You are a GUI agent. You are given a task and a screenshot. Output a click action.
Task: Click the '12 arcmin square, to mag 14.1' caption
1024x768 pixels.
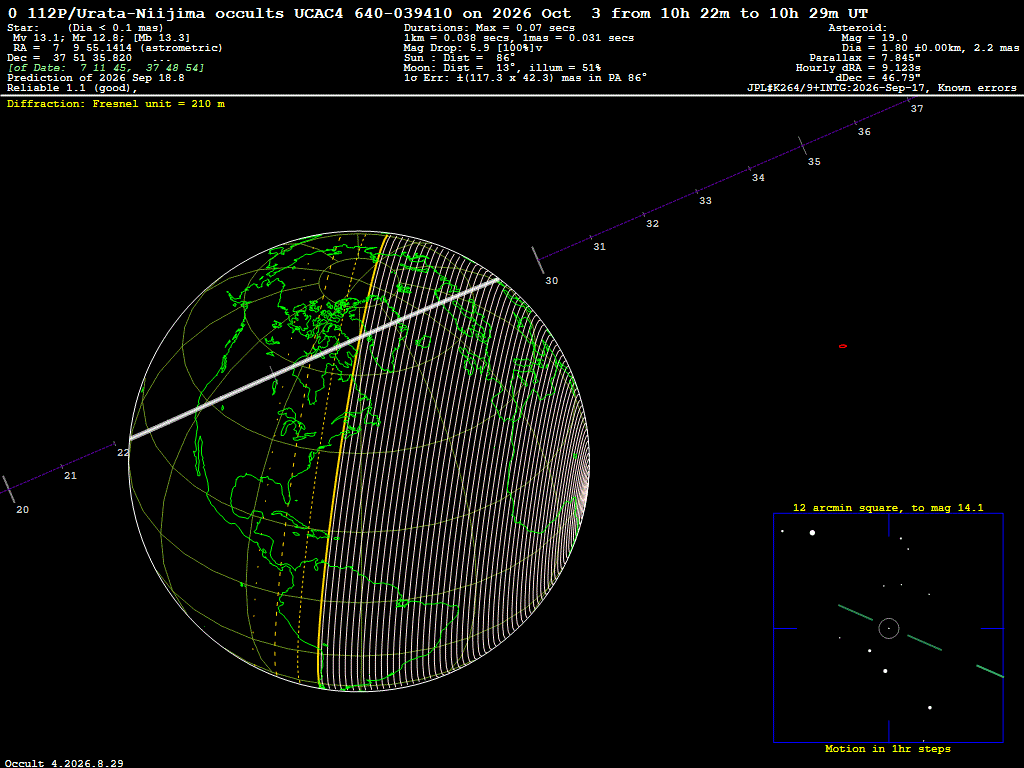pos(888,507)
